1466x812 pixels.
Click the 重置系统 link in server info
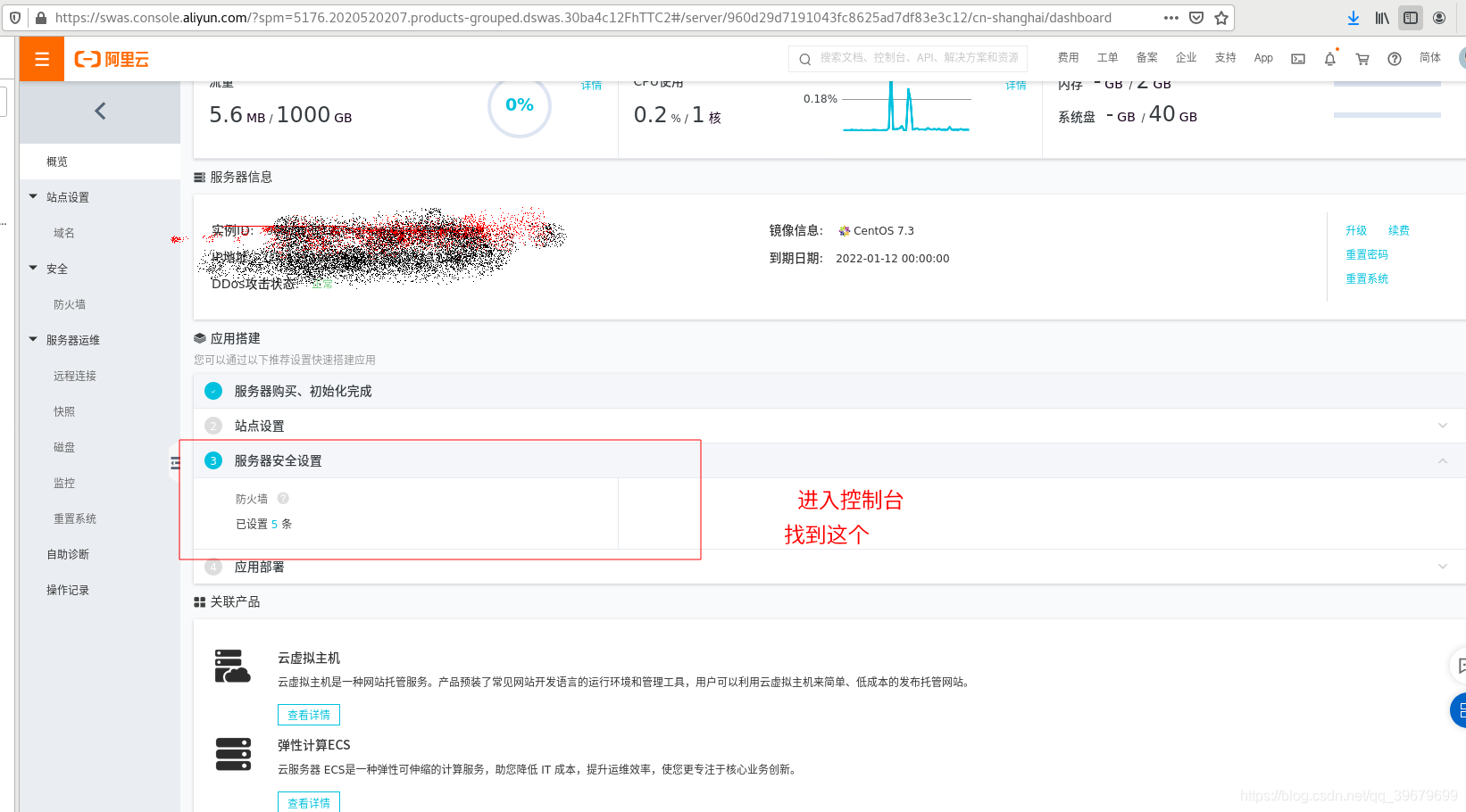tap(1367, 278)
